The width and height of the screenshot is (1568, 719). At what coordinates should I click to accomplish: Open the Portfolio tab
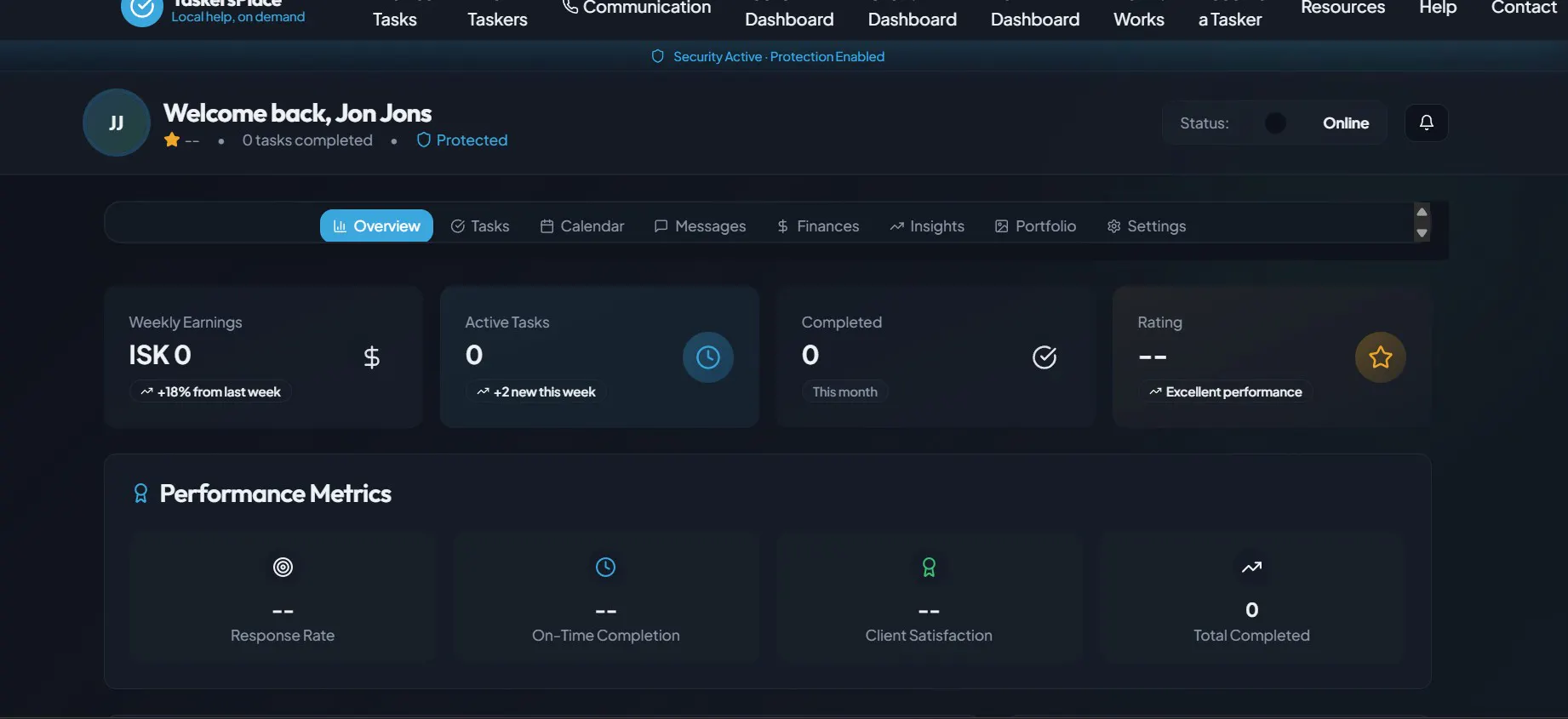(x=1035, y=225)
